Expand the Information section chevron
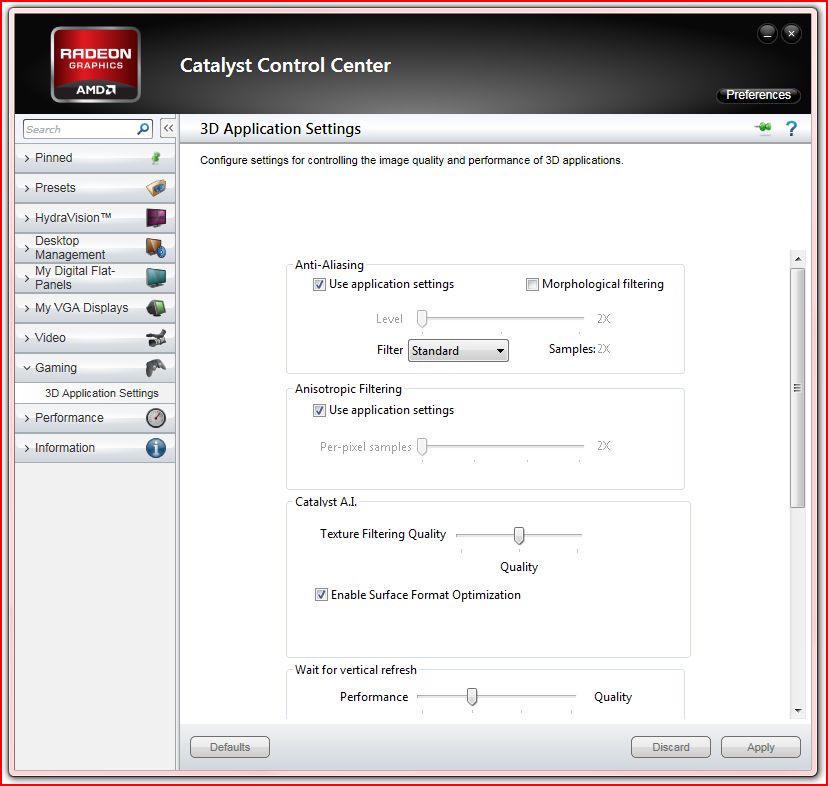 tap(27, 448)
